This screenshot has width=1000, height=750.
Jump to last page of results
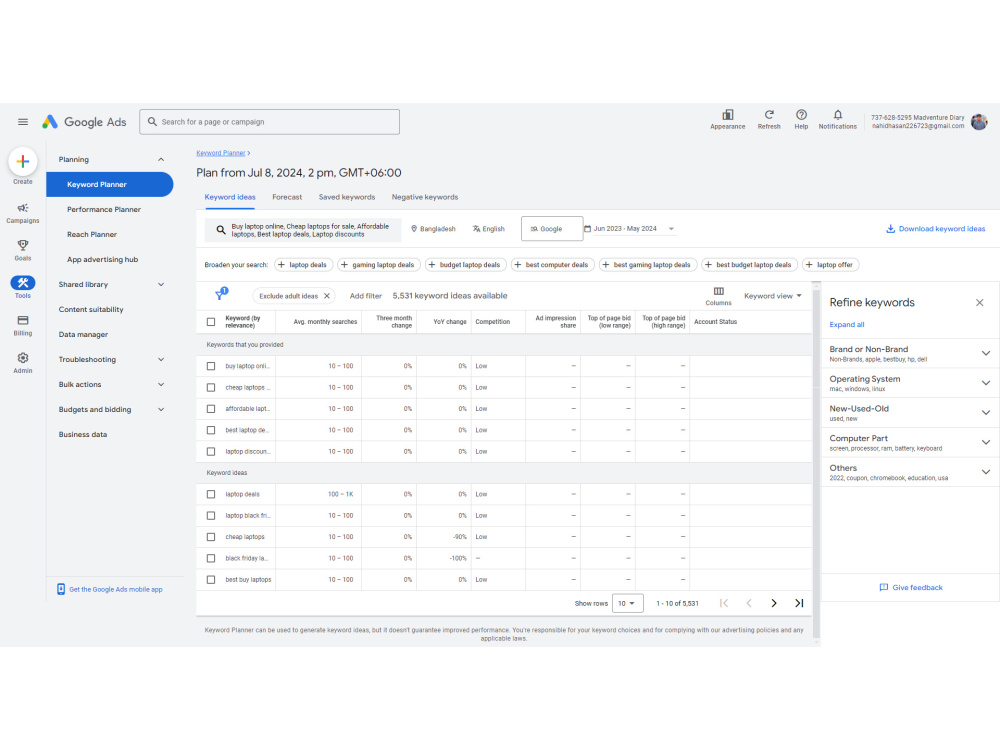point(799,603)
